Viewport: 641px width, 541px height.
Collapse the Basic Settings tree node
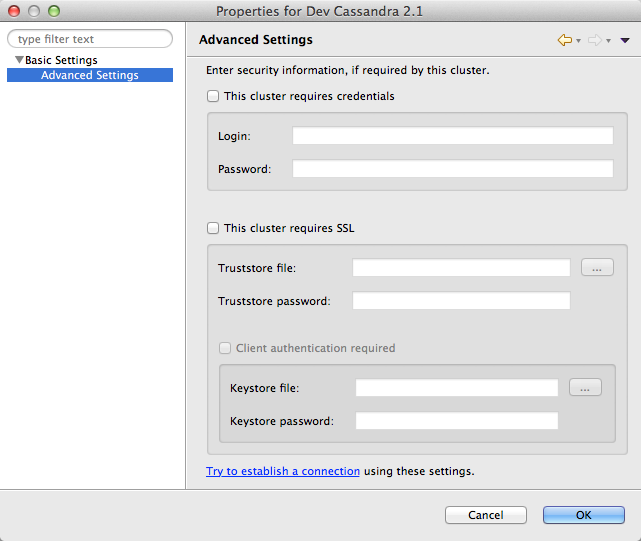pos(19,60)
